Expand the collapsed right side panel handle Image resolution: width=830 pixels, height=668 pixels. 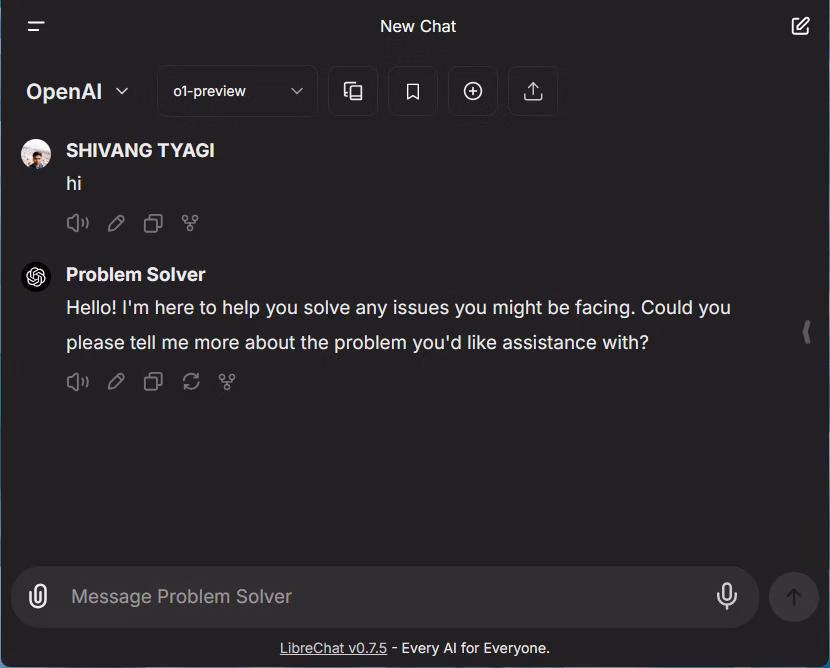pos(806,332)
